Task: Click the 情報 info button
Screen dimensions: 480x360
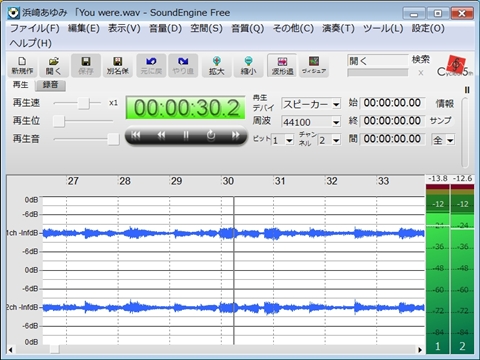Action: 445,103
